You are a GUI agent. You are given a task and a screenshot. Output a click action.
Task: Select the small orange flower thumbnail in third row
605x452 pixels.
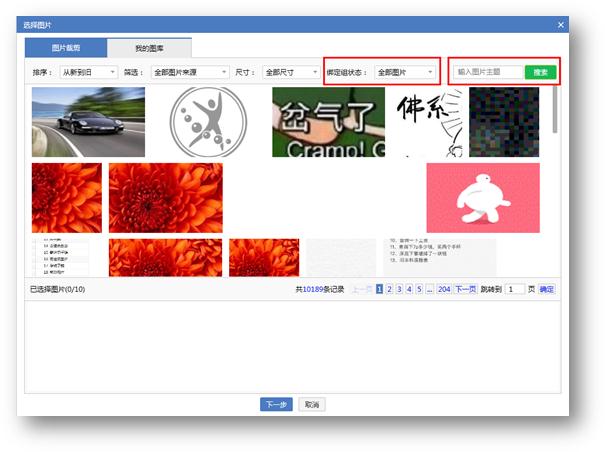point(264,257)
